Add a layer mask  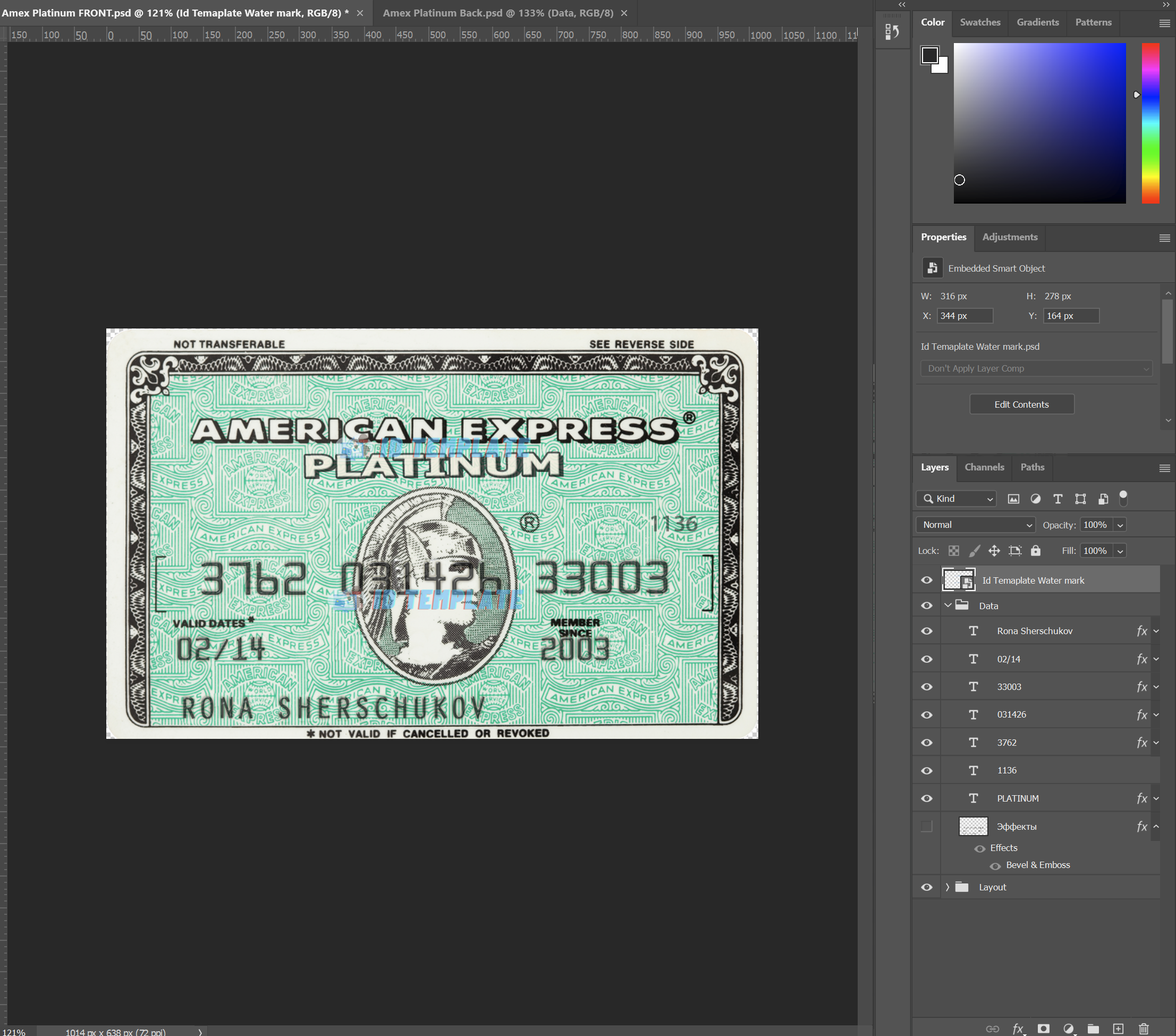click(1043, 1029)
